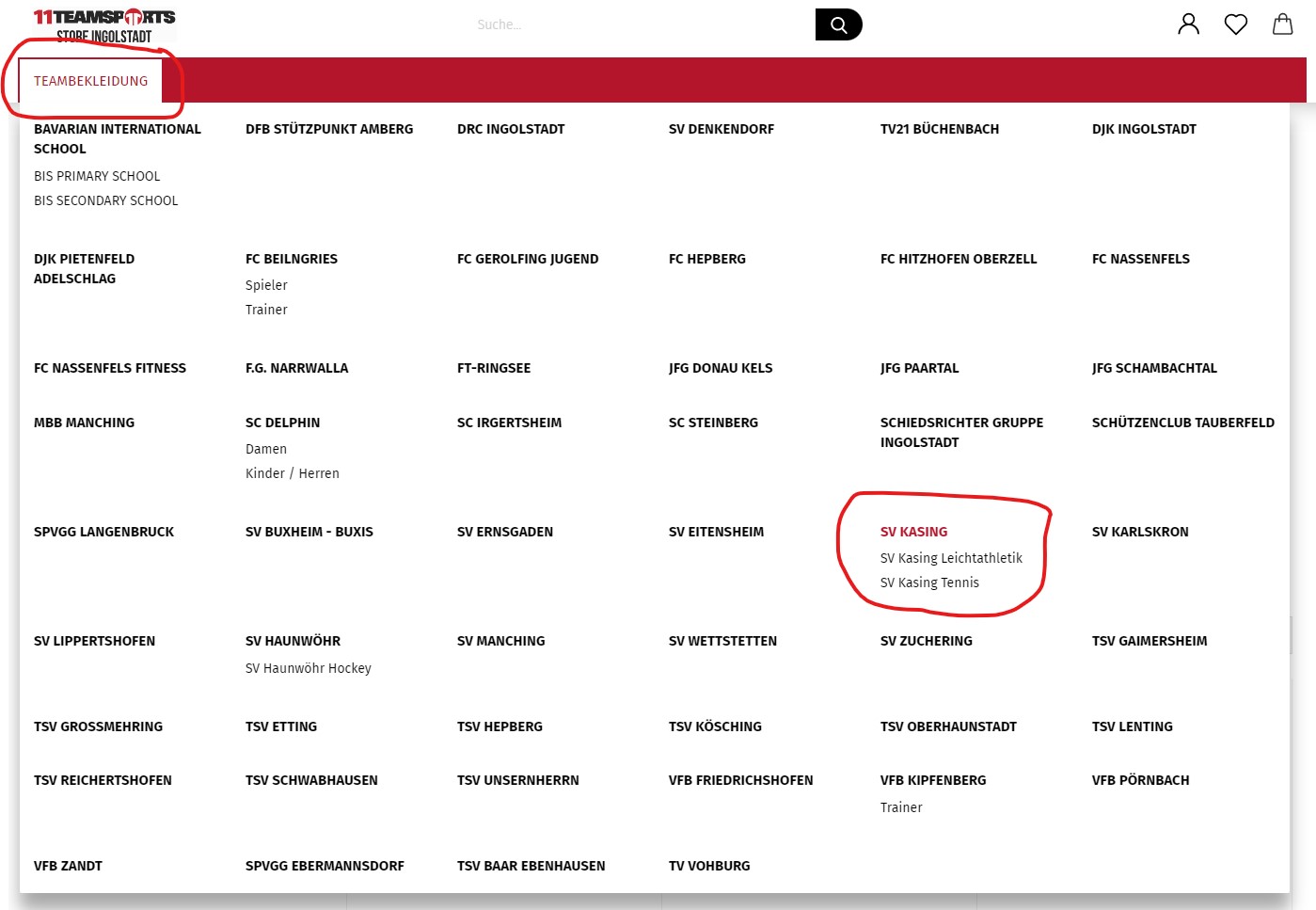Open FC Gerolfing Jugend
This screenshot has width=1316, height=910.
(x=528, y=259)
